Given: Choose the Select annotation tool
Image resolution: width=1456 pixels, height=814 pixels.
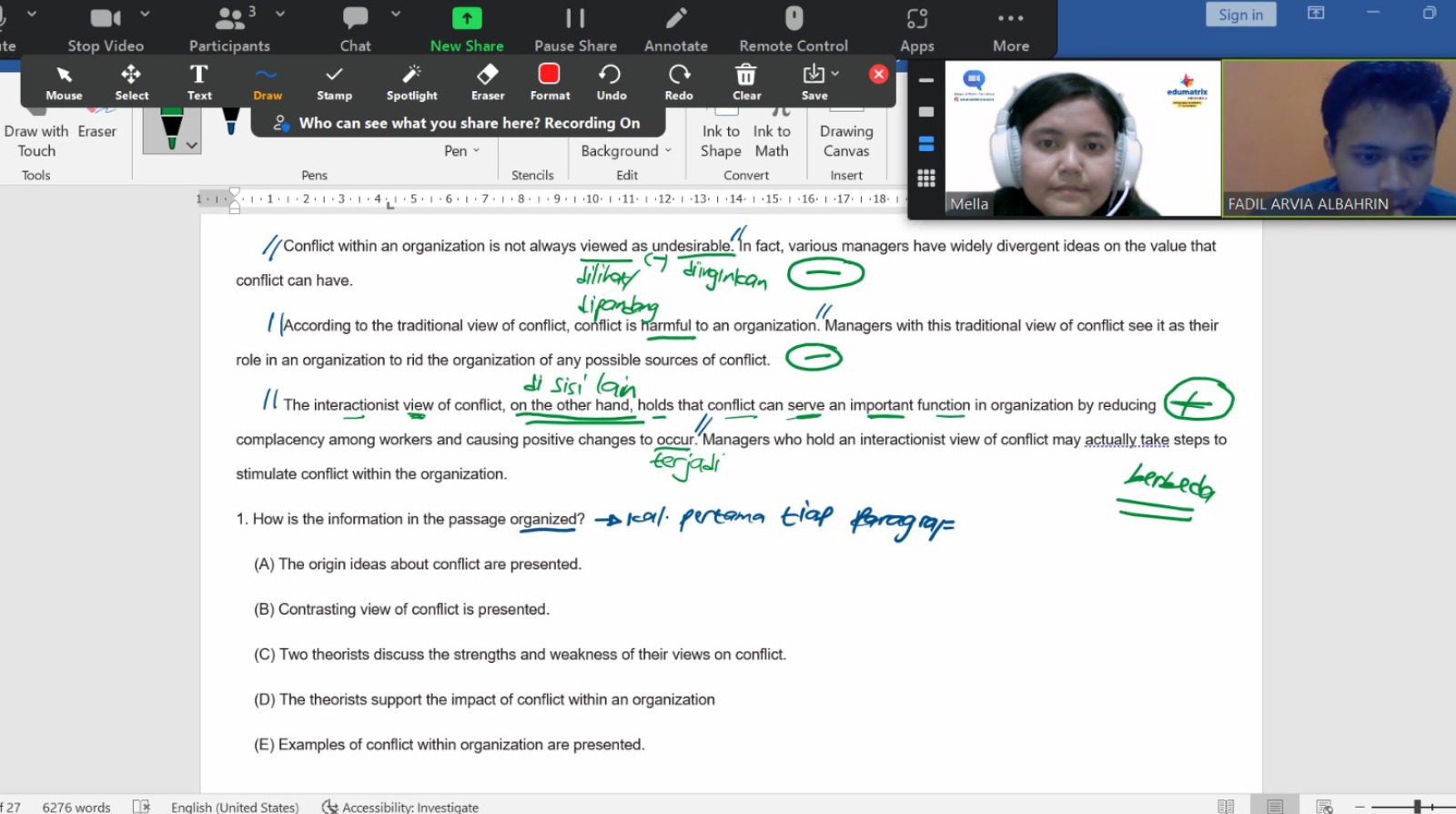Looking at the screenshot, I should tap(131, 82).
